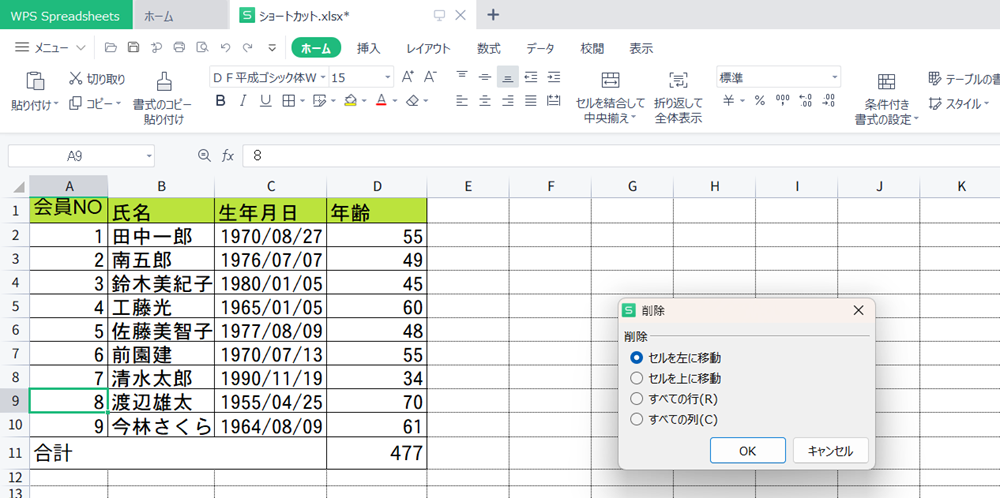Click the fill color bucket icon

[x=349, y=101]
